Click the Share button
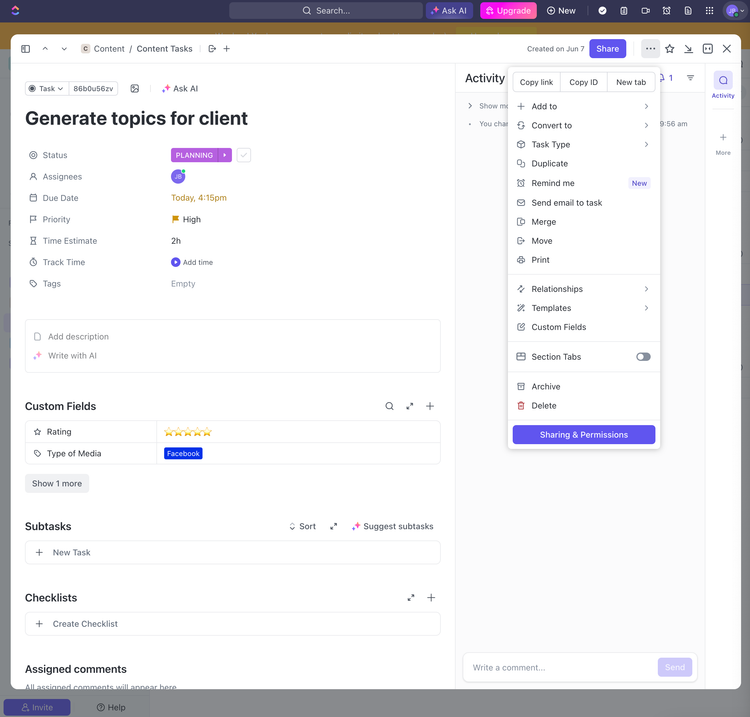 coord(607,49)
